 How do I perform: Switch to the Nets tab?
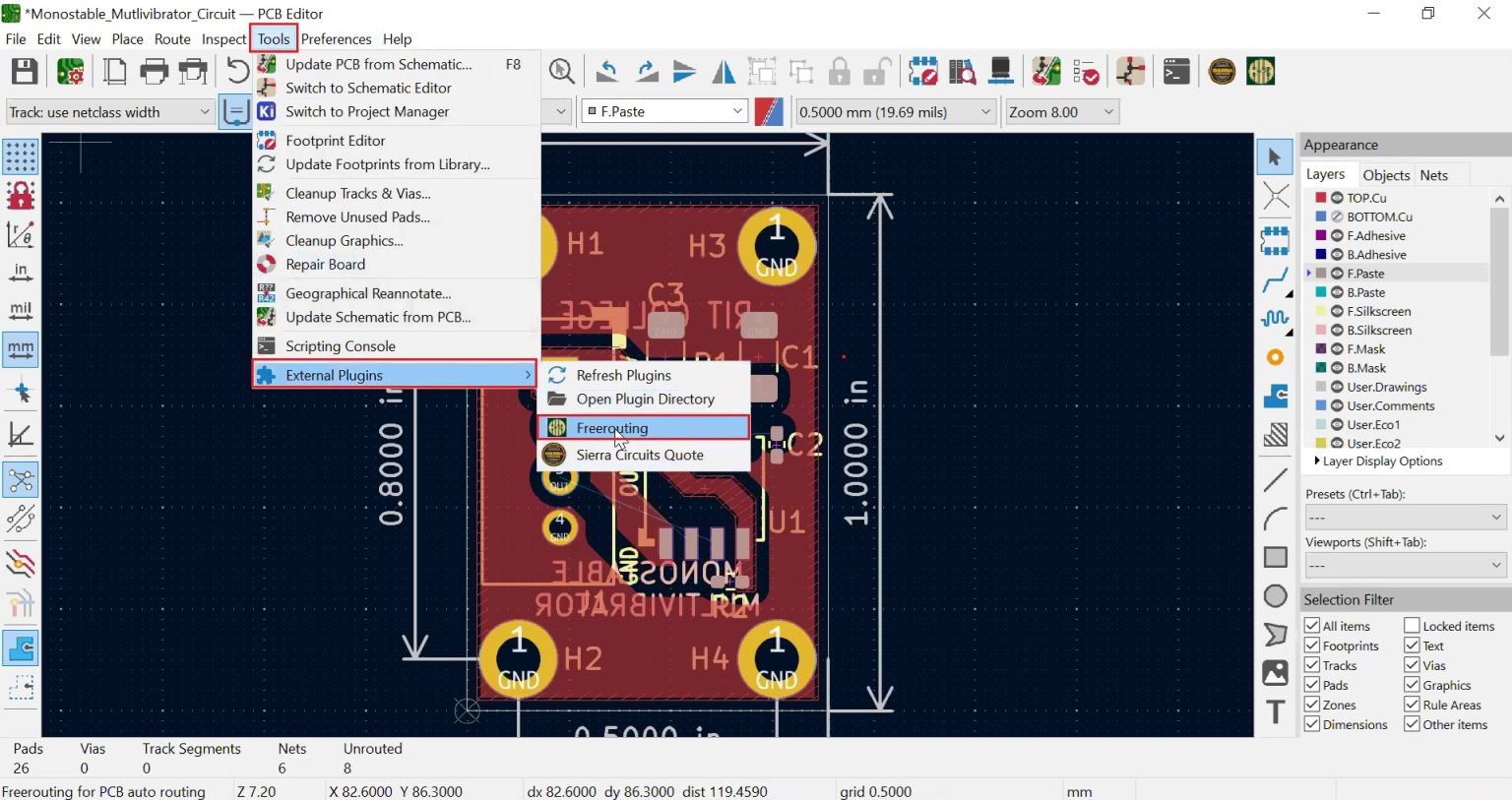click(x=1432, y=174)
